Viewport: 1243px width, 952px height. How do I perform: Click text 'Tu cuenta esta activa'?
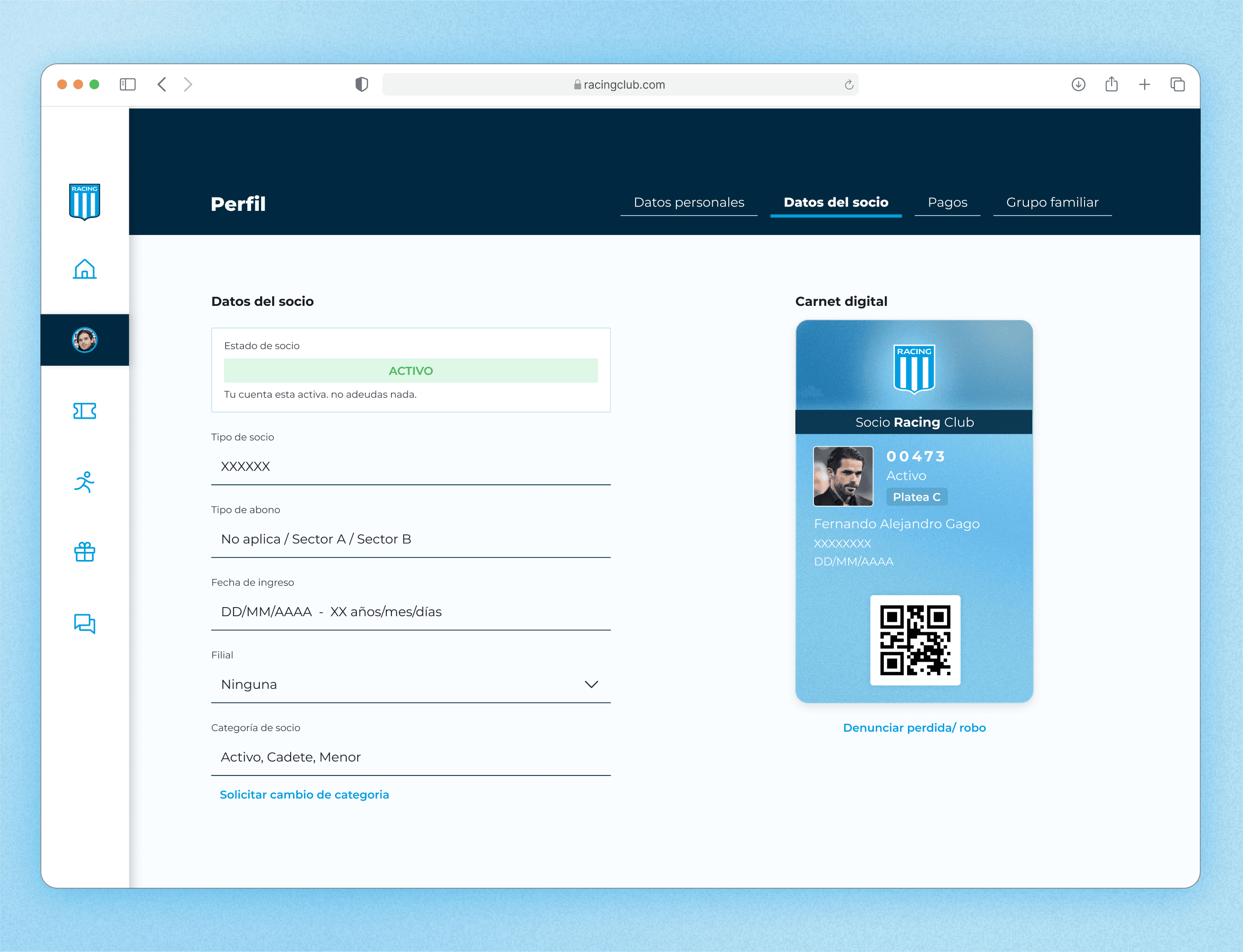point(275,394)
